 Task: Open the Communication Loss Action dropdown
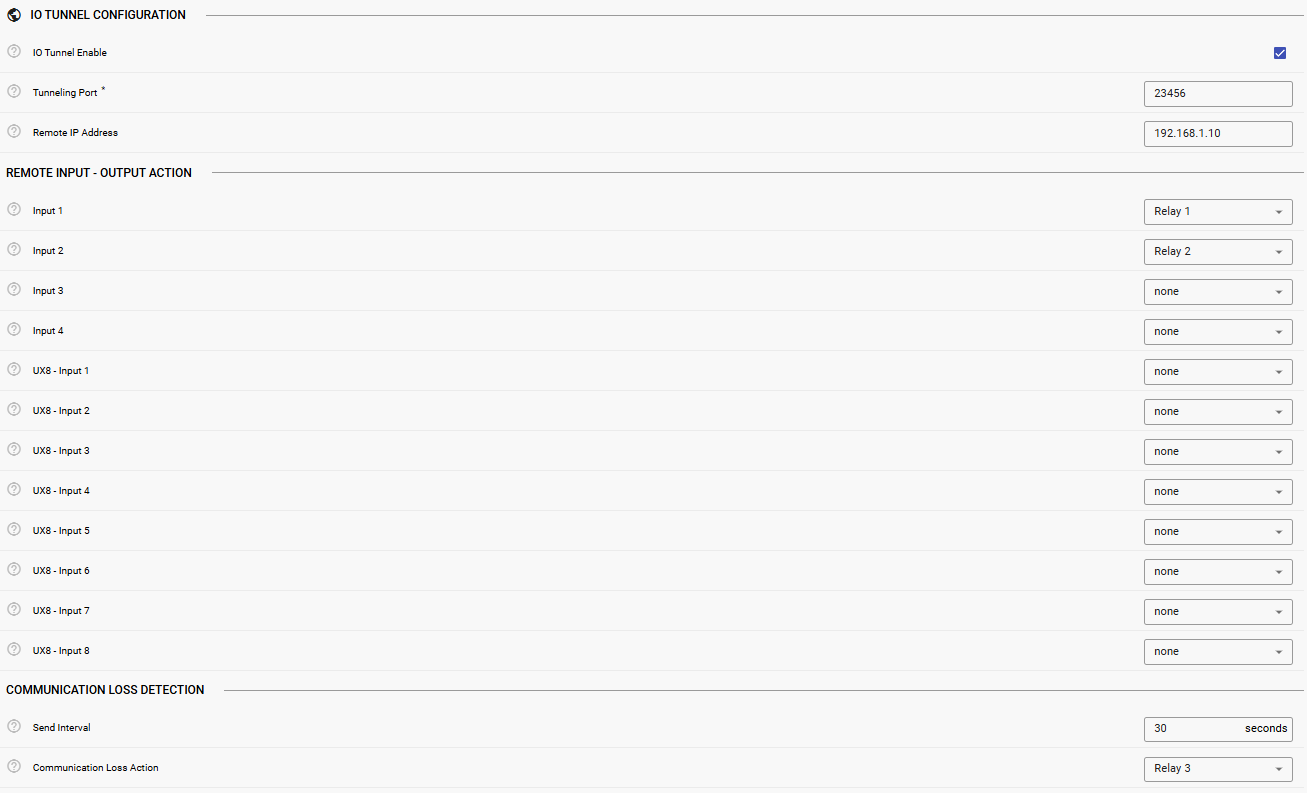coord(1217,769)
